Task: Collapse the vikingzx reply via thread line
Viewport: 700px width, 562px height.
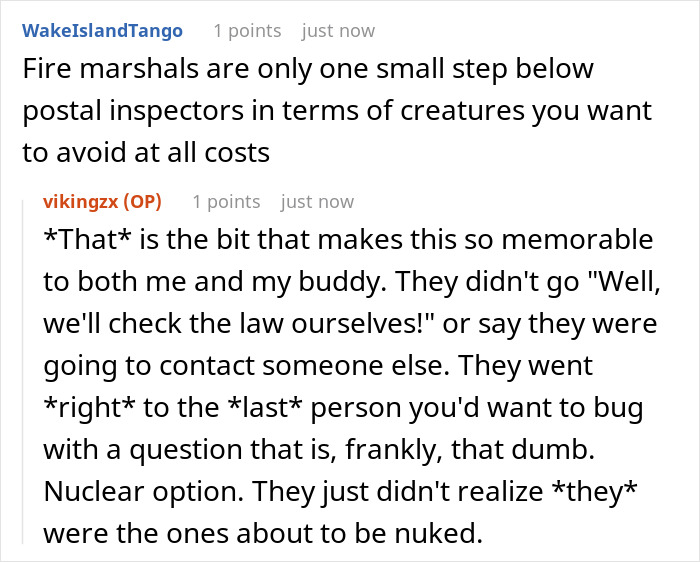Action: (x=23, y=372)
